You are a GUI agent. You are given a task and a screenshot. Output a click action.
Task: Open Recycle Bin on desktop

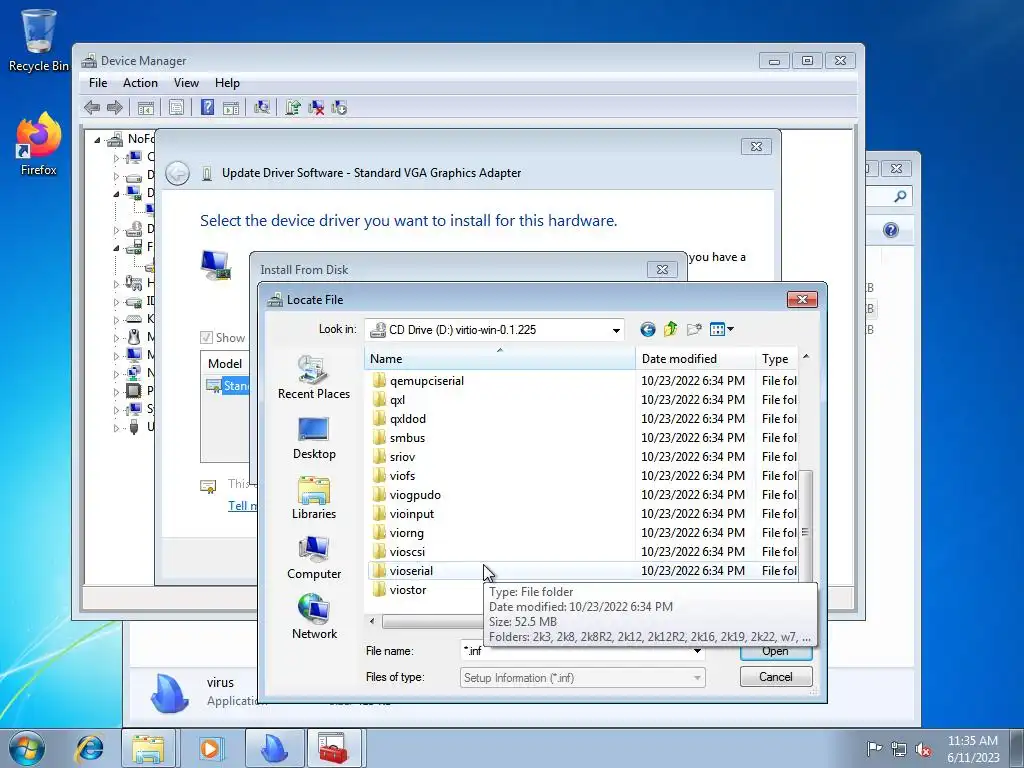click(38, 40)
